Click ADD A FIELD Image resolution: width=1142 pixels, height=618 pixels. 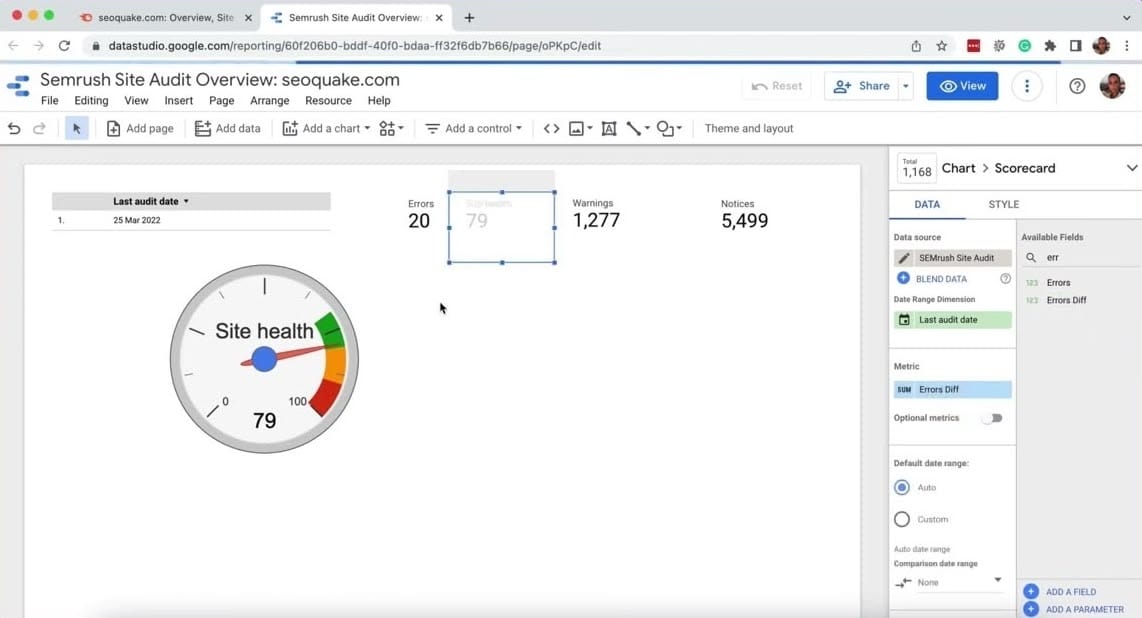[1060, 592]
